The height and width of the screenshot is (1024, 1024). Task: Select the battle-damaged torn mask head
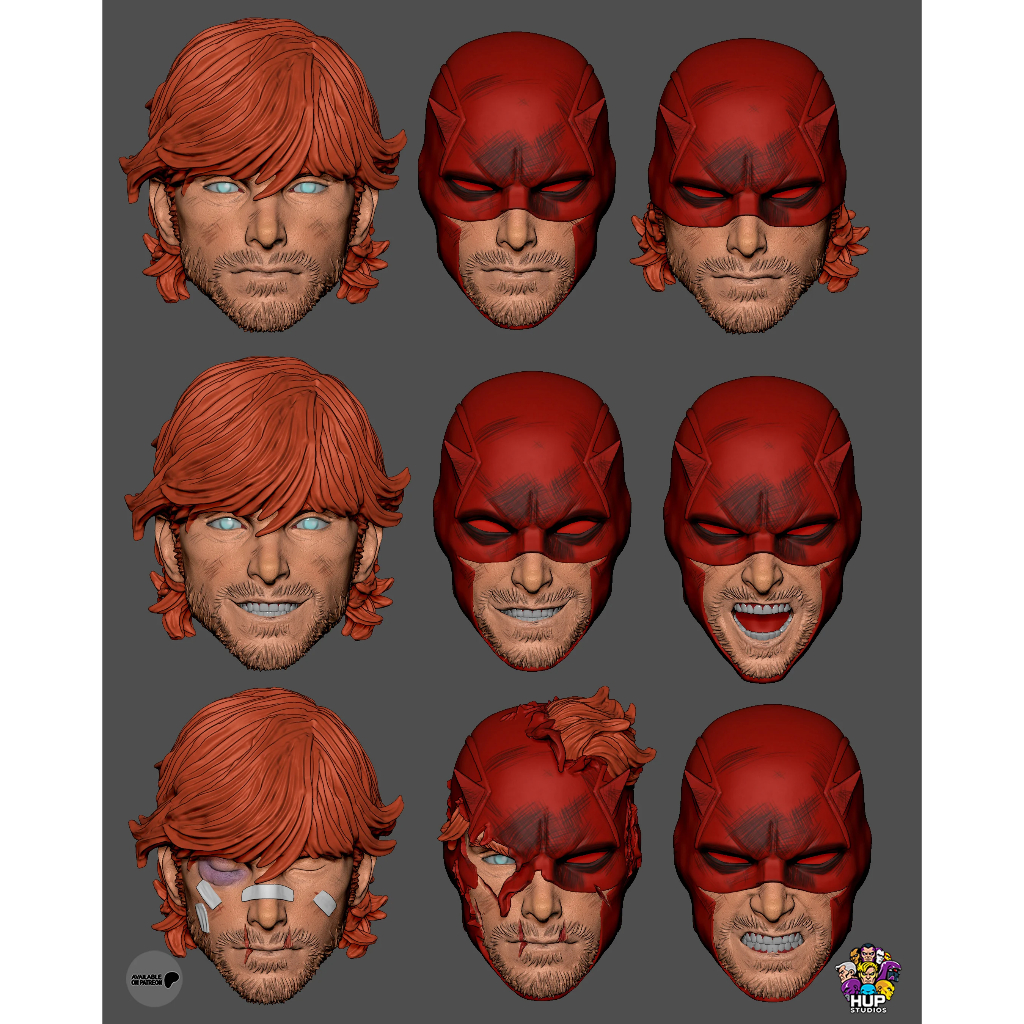(x=546, y=842)
